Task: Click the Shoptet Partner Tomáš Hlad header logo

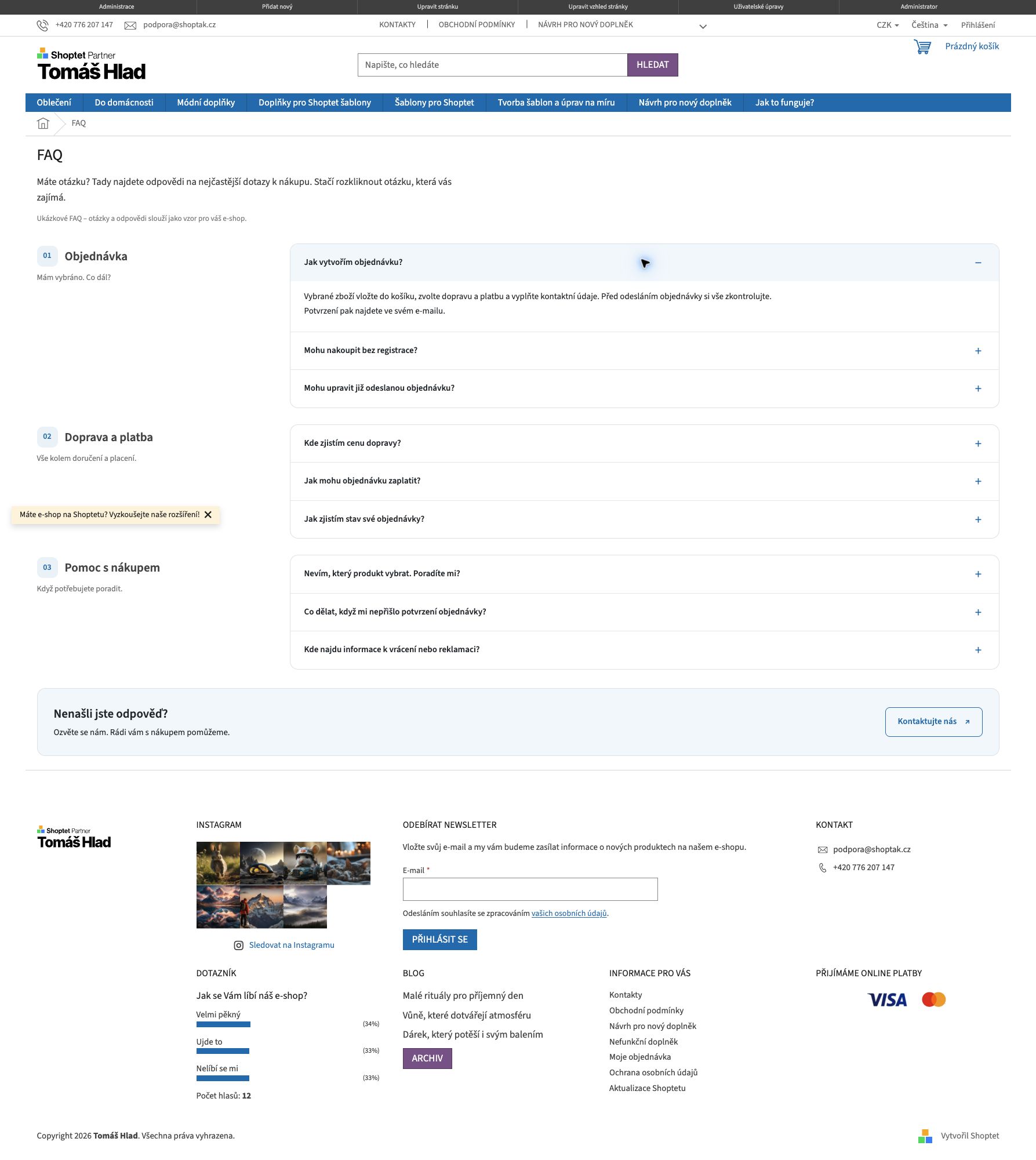Action: pyautogui.click(x=91, y=64)
